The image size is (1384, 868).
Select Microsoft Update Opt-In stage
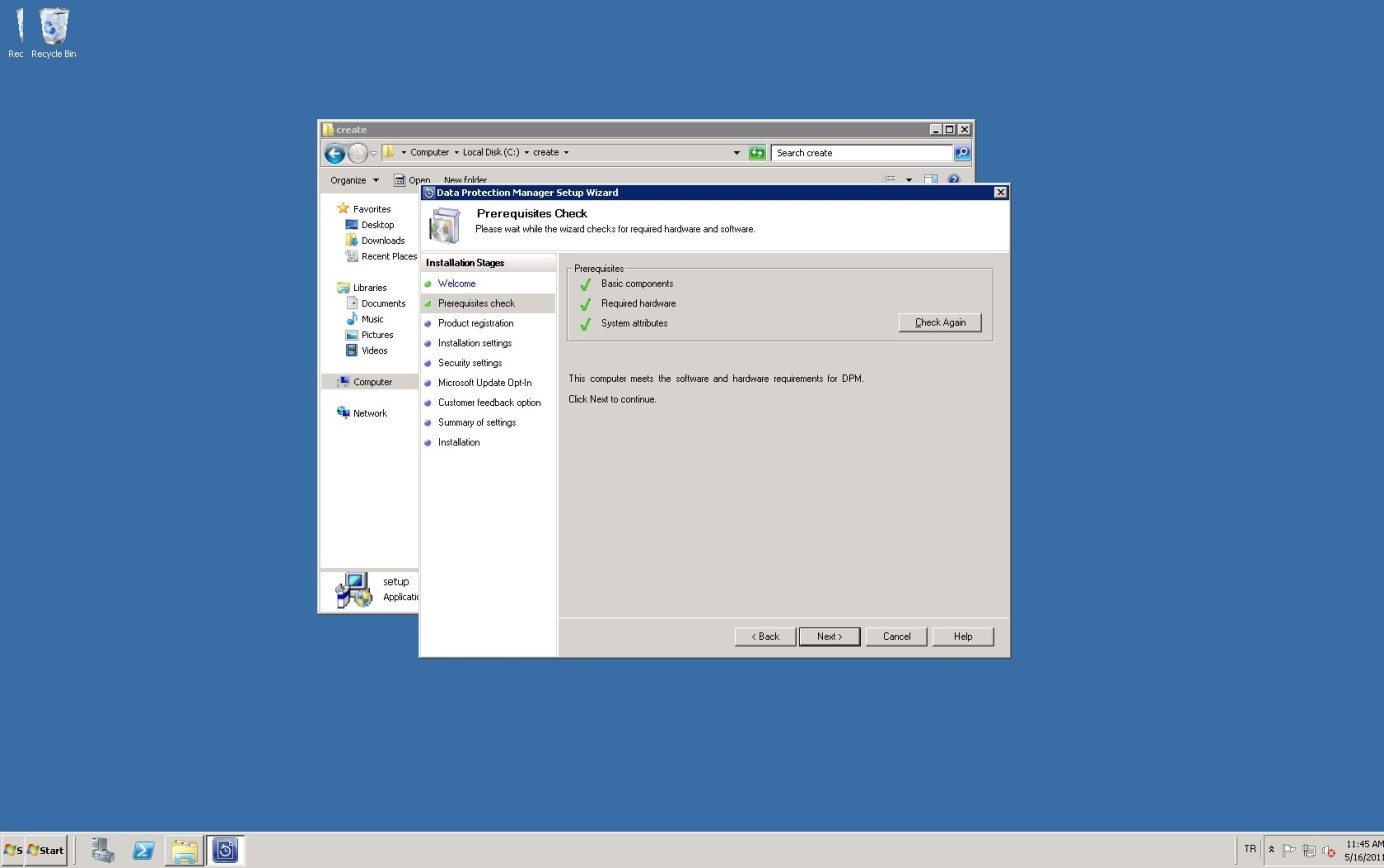click(x=484, y=383)
